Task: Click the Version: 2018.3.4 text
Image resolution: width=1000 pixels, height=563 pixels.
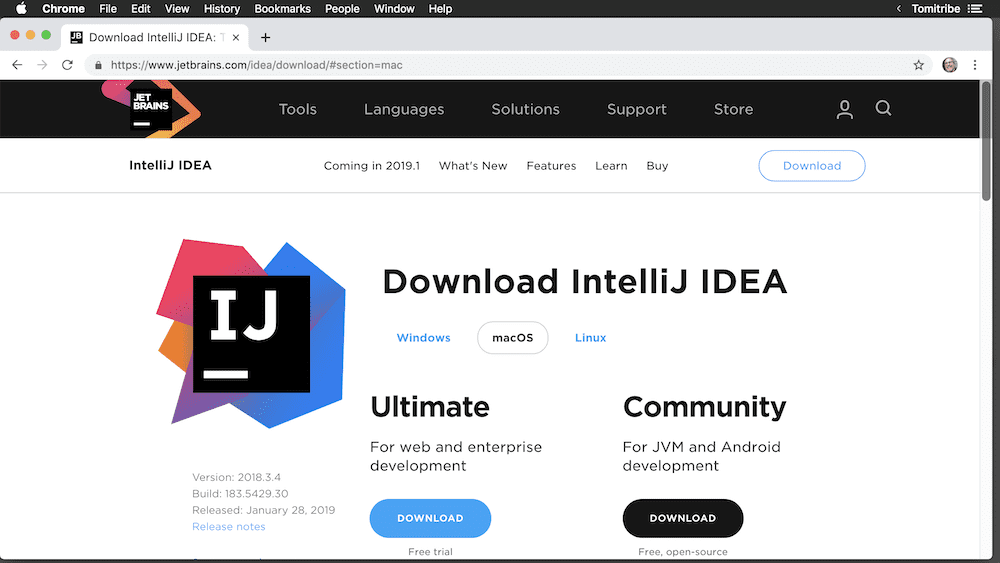Action: coord(237,477)
